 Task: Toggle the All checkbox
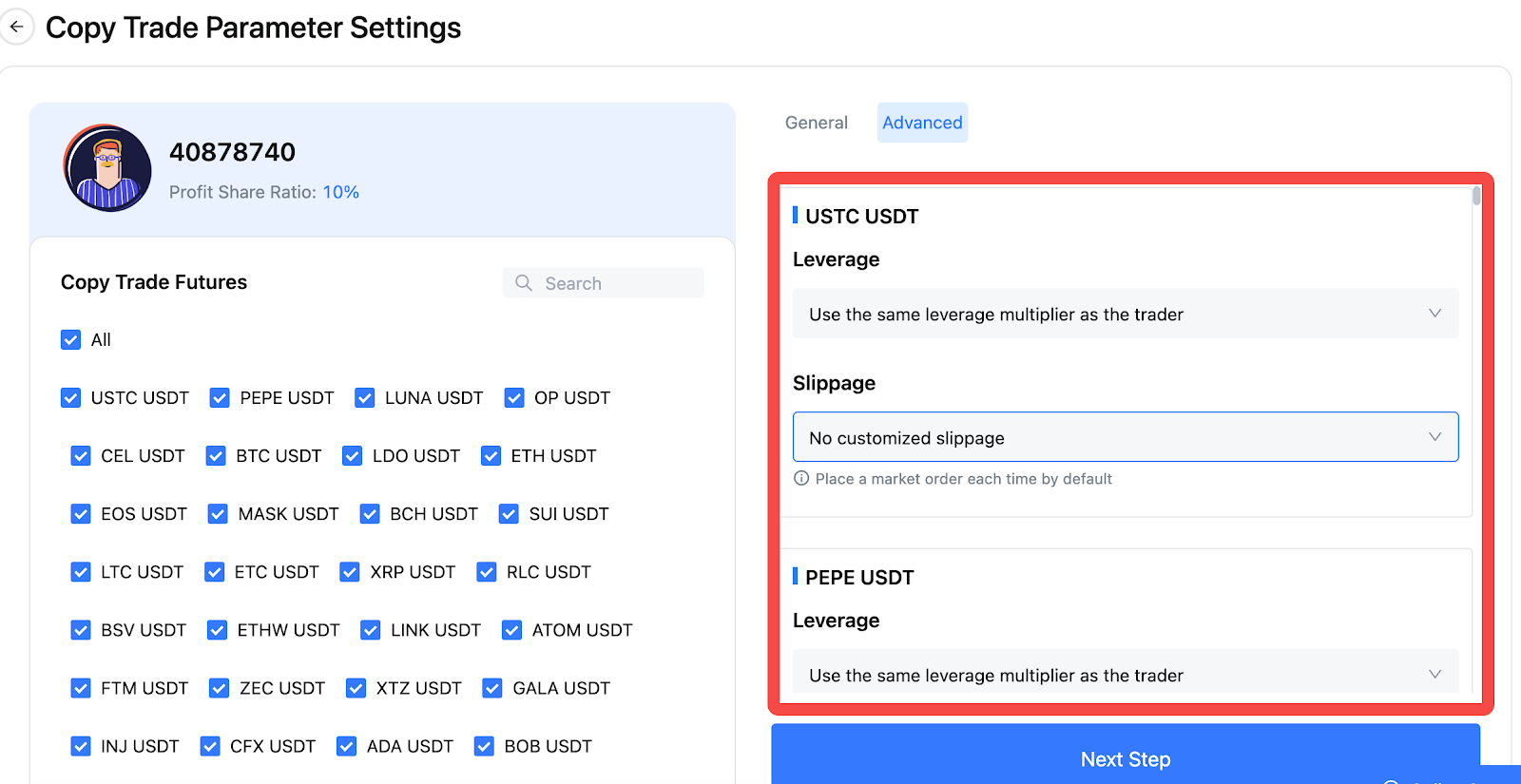pos(70,340)
